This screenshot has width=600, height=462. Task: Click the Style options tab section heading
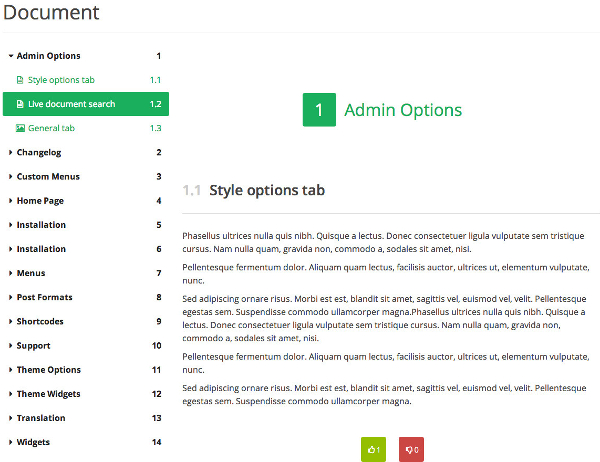click(267, 190)
